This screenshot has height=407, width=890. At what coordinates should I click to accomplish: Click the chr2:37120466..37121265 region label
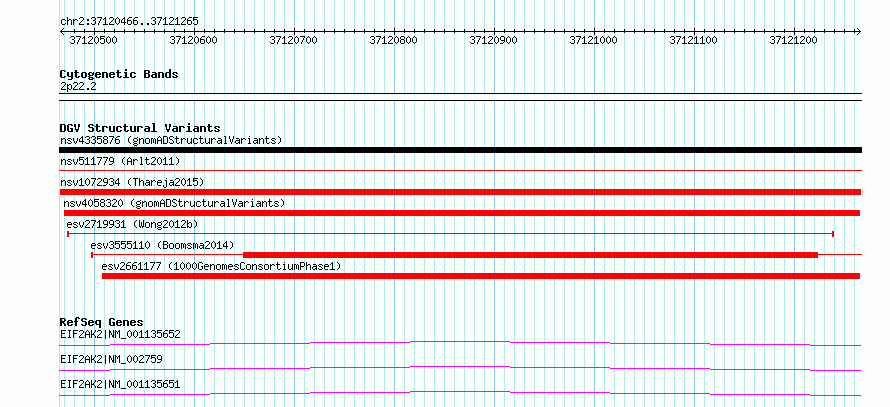coord(129,22)
